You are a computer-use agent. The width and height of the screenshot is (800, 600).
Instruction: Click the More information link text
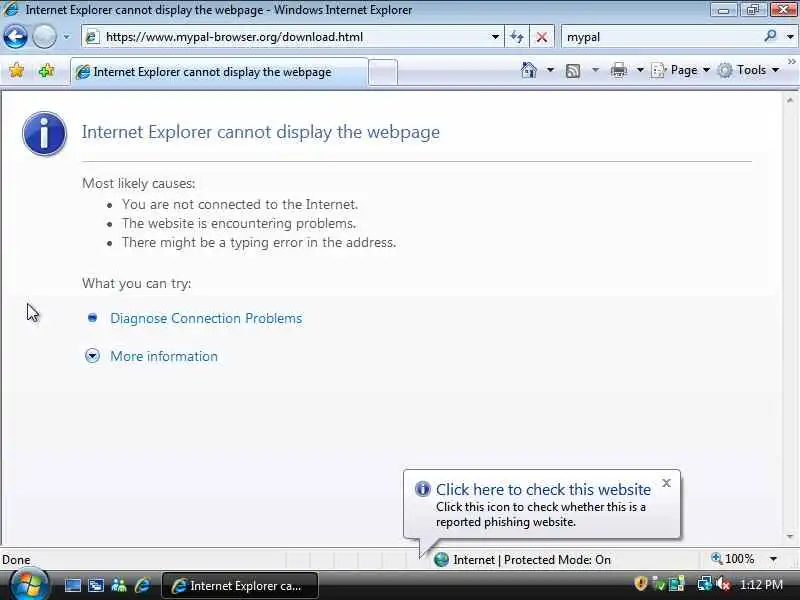tap(164, 356)
